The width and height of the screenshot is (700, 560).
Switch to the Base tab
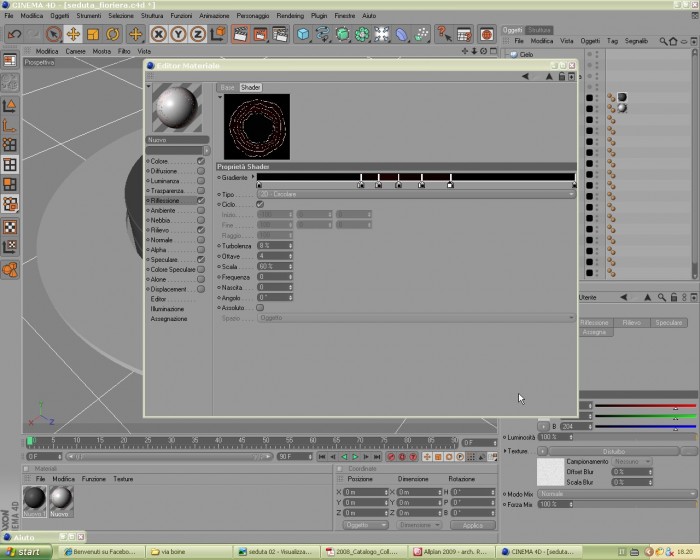coord(227,88)
